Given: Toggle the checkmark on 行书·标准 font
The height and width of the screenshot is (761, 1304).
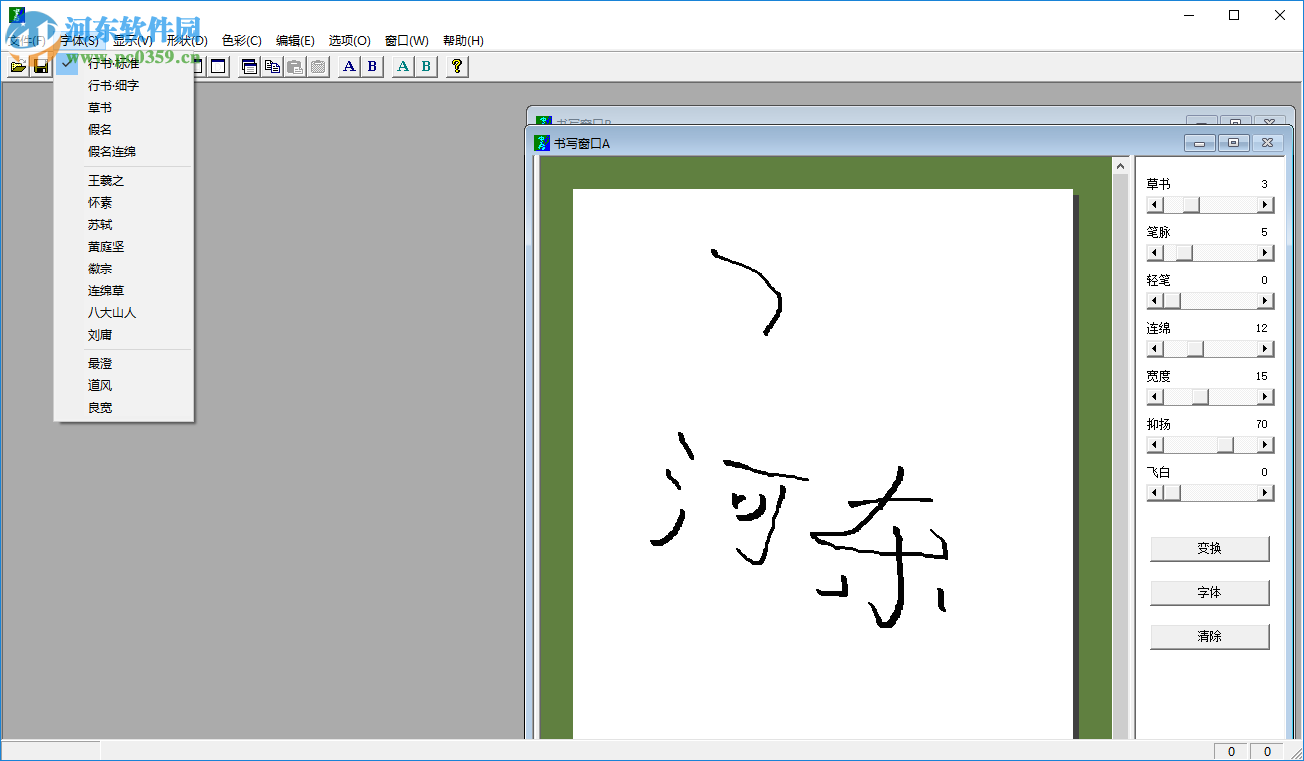Looking at the screenshot, I should 113,63.
